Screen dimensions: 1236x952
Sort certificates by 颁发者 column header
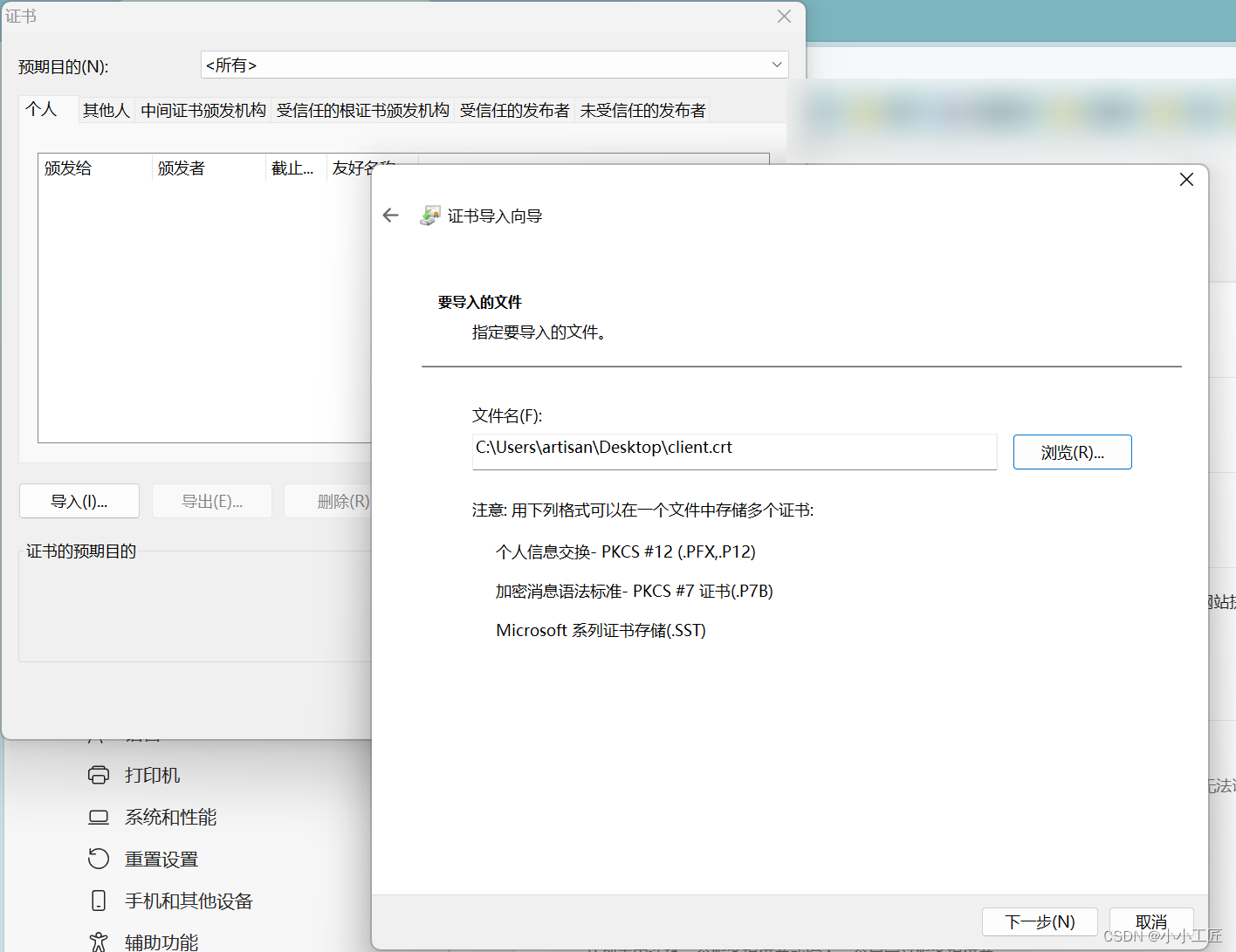(209, 168)
